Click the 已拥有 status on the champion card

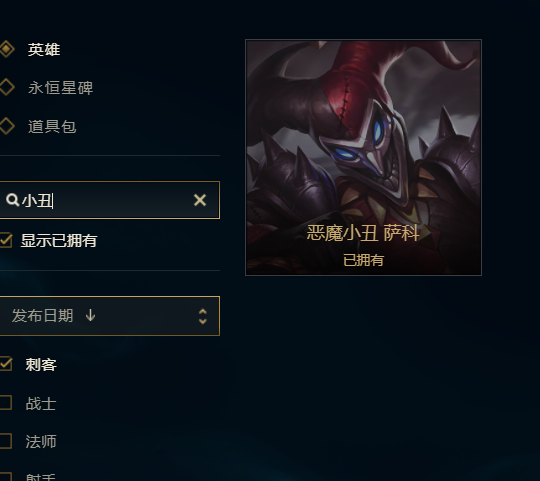(x=363, y=260)
